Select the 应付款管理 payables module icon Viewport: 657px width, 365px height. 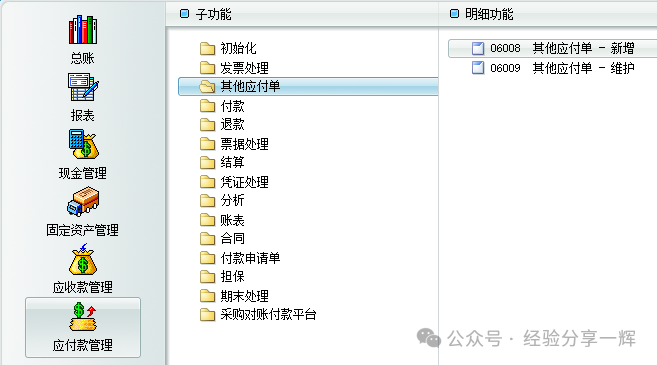(x=83, y=327)
